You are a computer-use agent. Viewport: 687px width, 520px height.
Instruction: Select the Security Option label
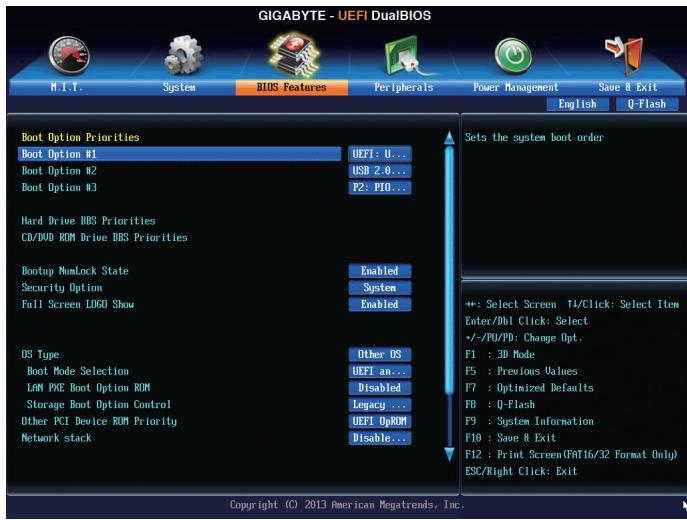62,287
